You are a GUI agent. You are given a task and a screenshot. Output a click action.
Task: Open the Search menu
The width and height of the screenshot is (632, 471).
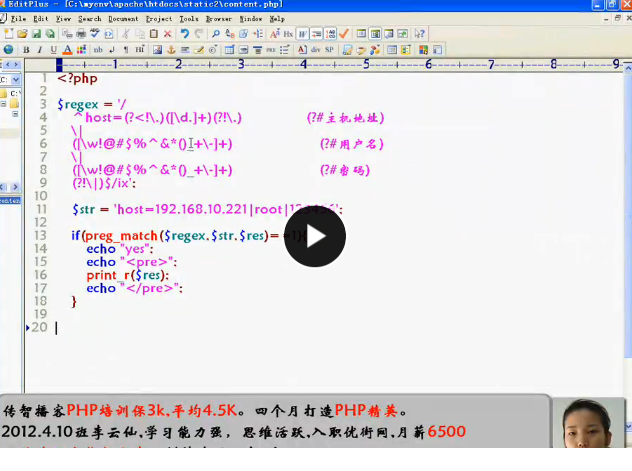coord(89,19)
